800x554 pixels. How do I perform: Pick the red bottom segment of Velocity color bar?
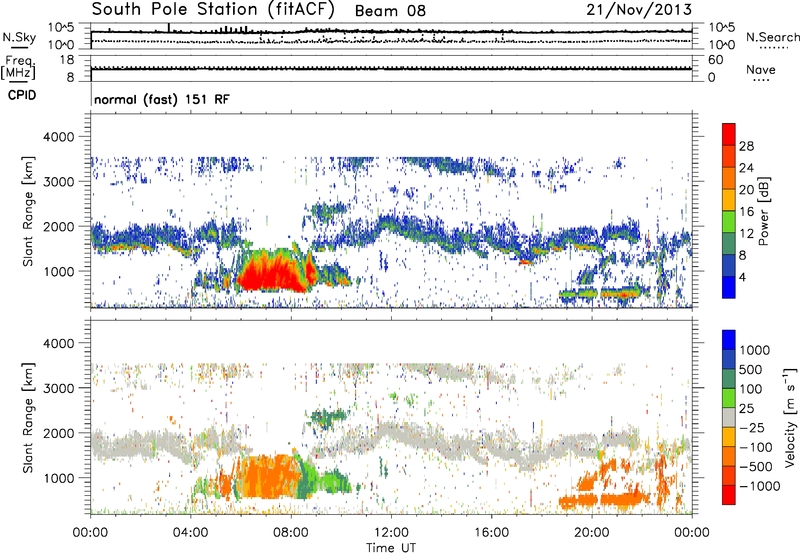(729, 495)
